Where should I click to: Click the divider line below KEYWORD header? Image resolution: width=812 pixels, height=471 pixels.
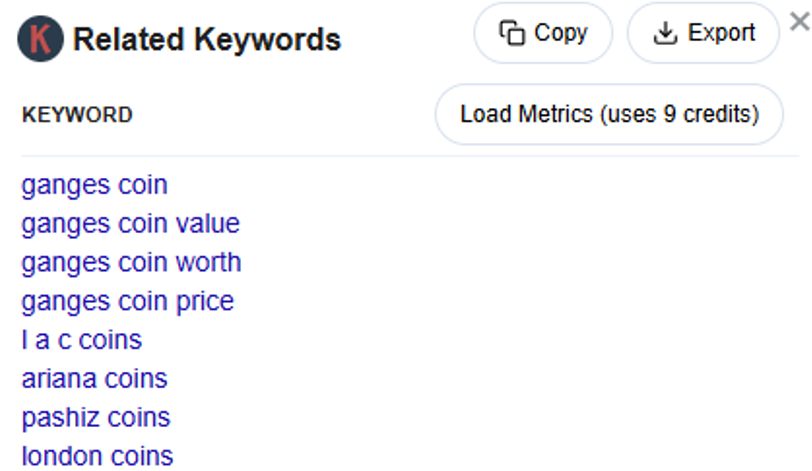(x=400, y=156)
